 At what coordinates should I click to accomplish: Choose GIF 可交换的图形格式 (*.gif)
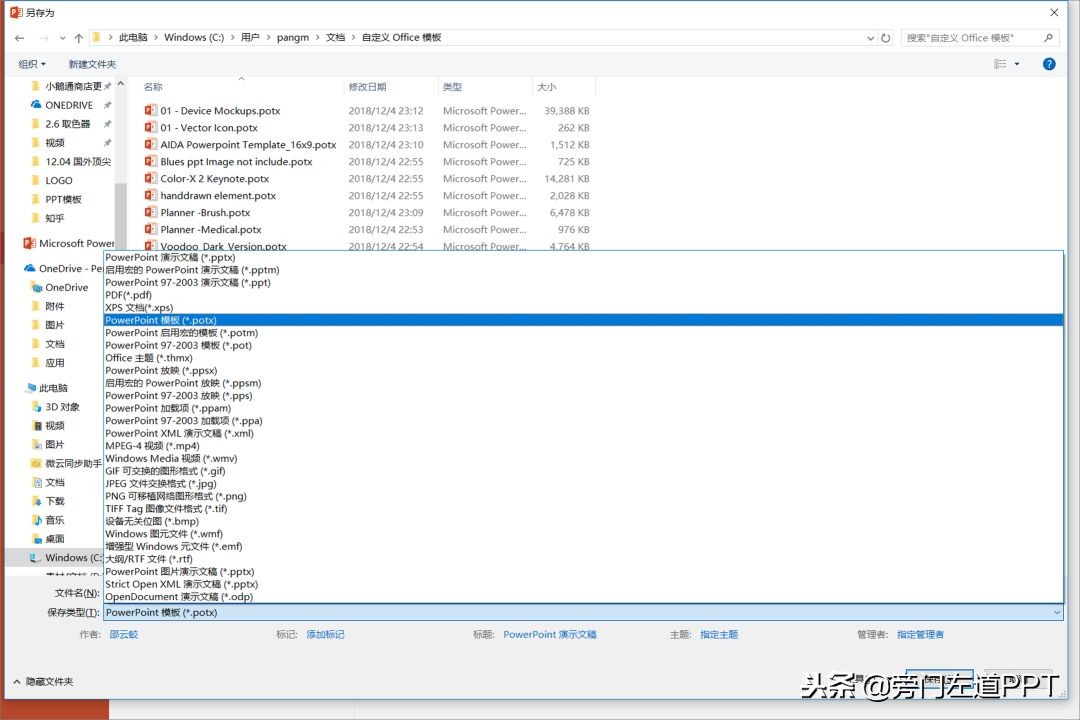[583, 471]
